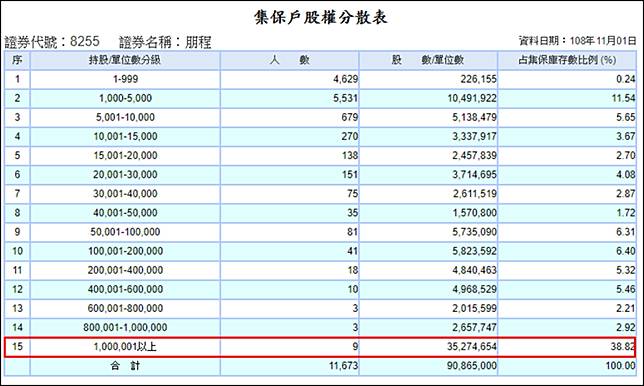Click the security name 朋程

coord(198,42)
